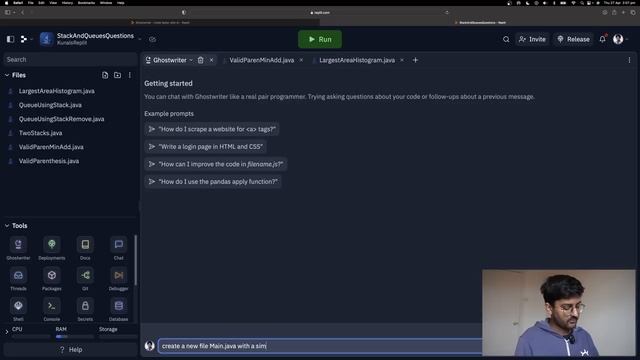Go back in the browser
This screenshot has width=640, height=360.
click(22, 13)
